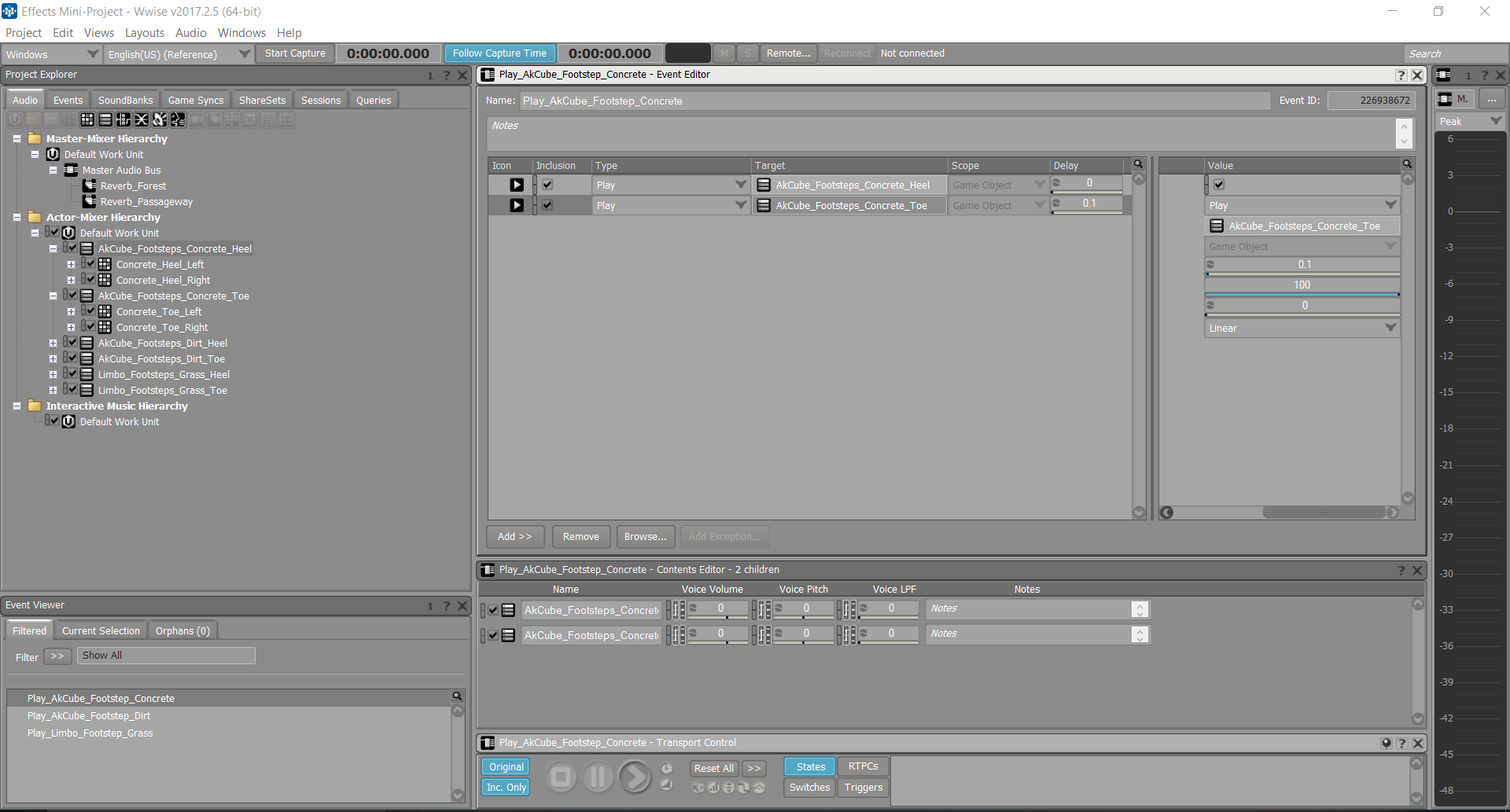The image size is (1510, 812).
Task: Click the Transport Control pin icon
Action: tap(1386, 743)
